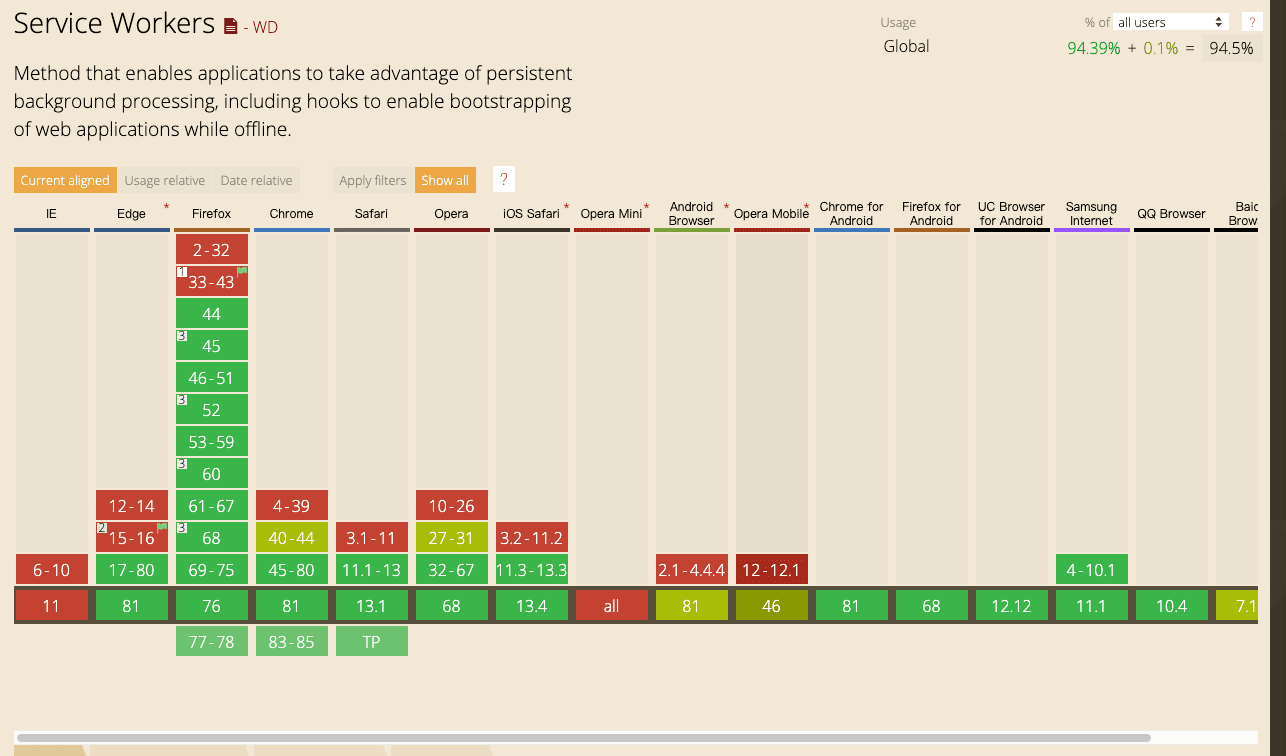Click Firefox 53-59 cell
Screen dimensions: 1286x756
[212, 442]
